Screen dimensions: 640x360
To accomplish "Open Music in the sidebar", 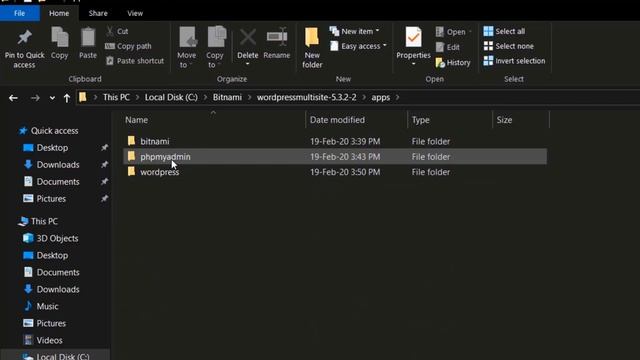I will (x=47, y=306).
